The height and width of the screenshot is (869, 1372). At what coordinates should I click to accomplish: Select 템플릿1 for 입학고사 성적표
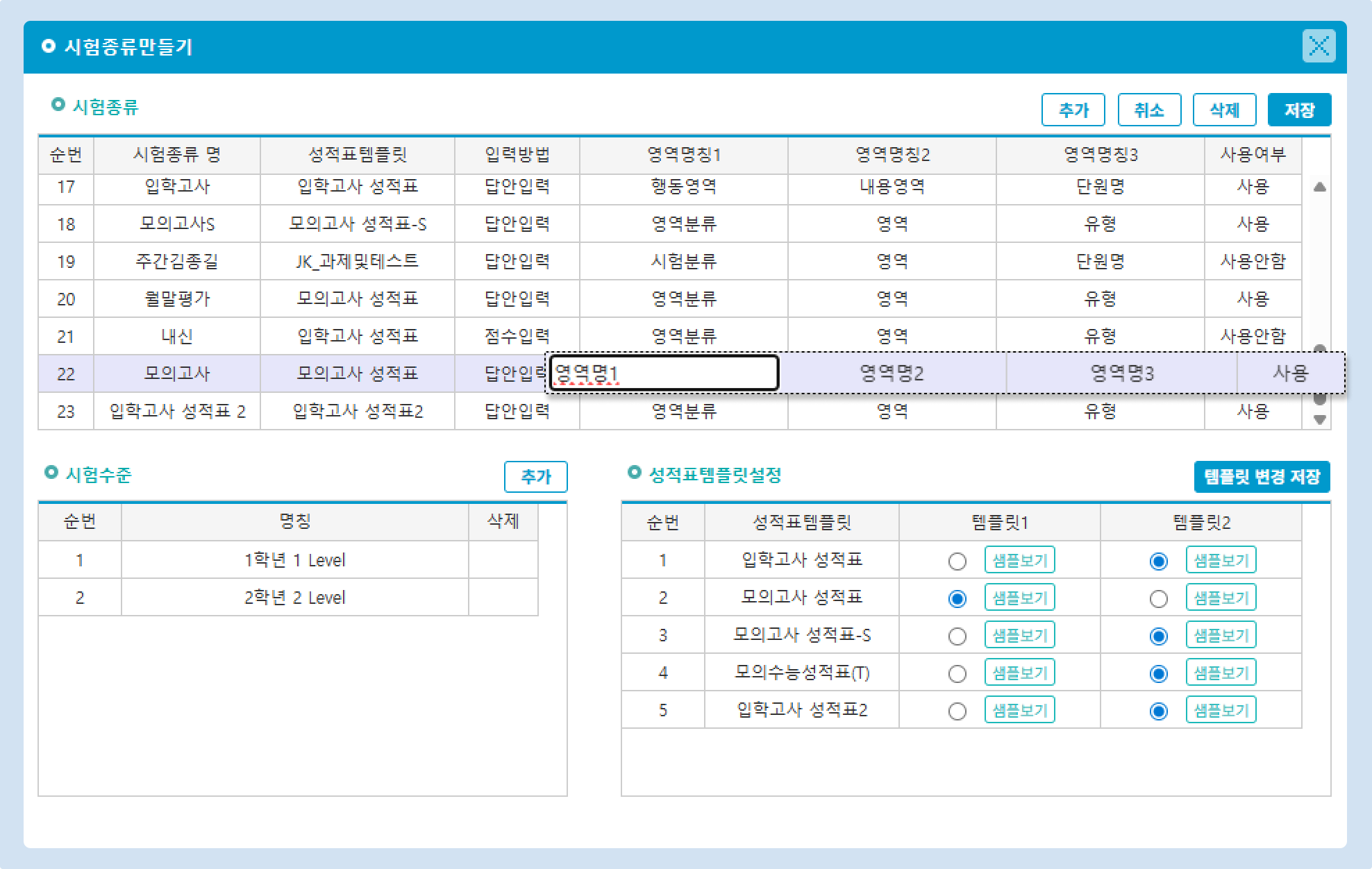(957, 562)
